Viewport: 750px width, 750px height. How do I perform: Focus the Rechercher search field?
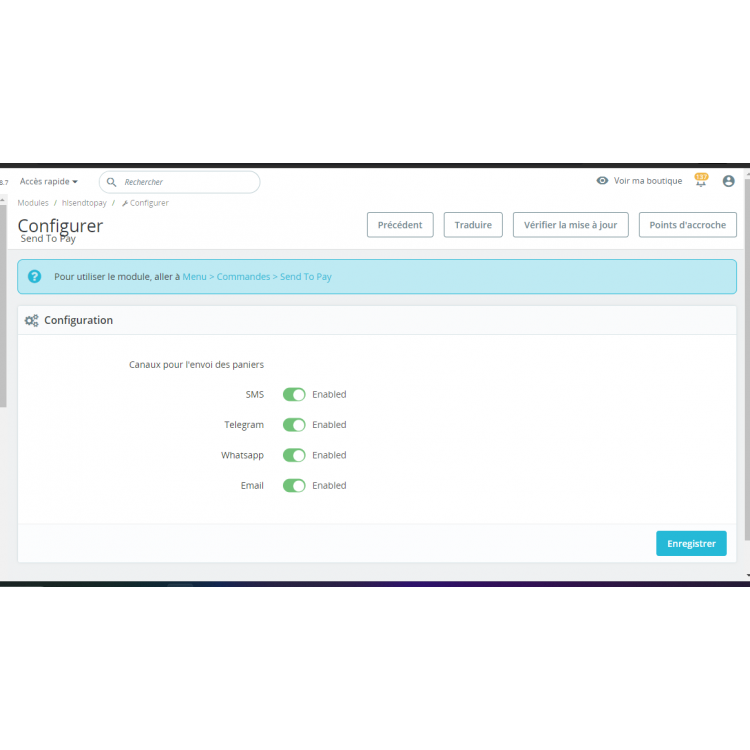[187, 182]
